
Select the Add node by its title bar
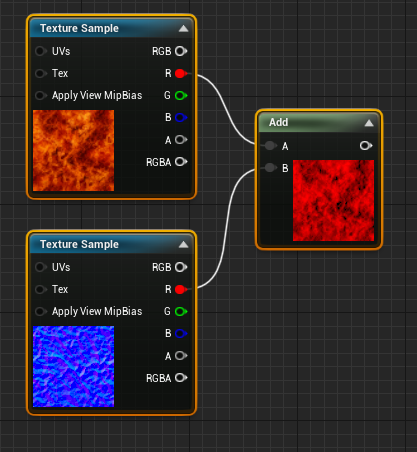(x=319, y=123)
